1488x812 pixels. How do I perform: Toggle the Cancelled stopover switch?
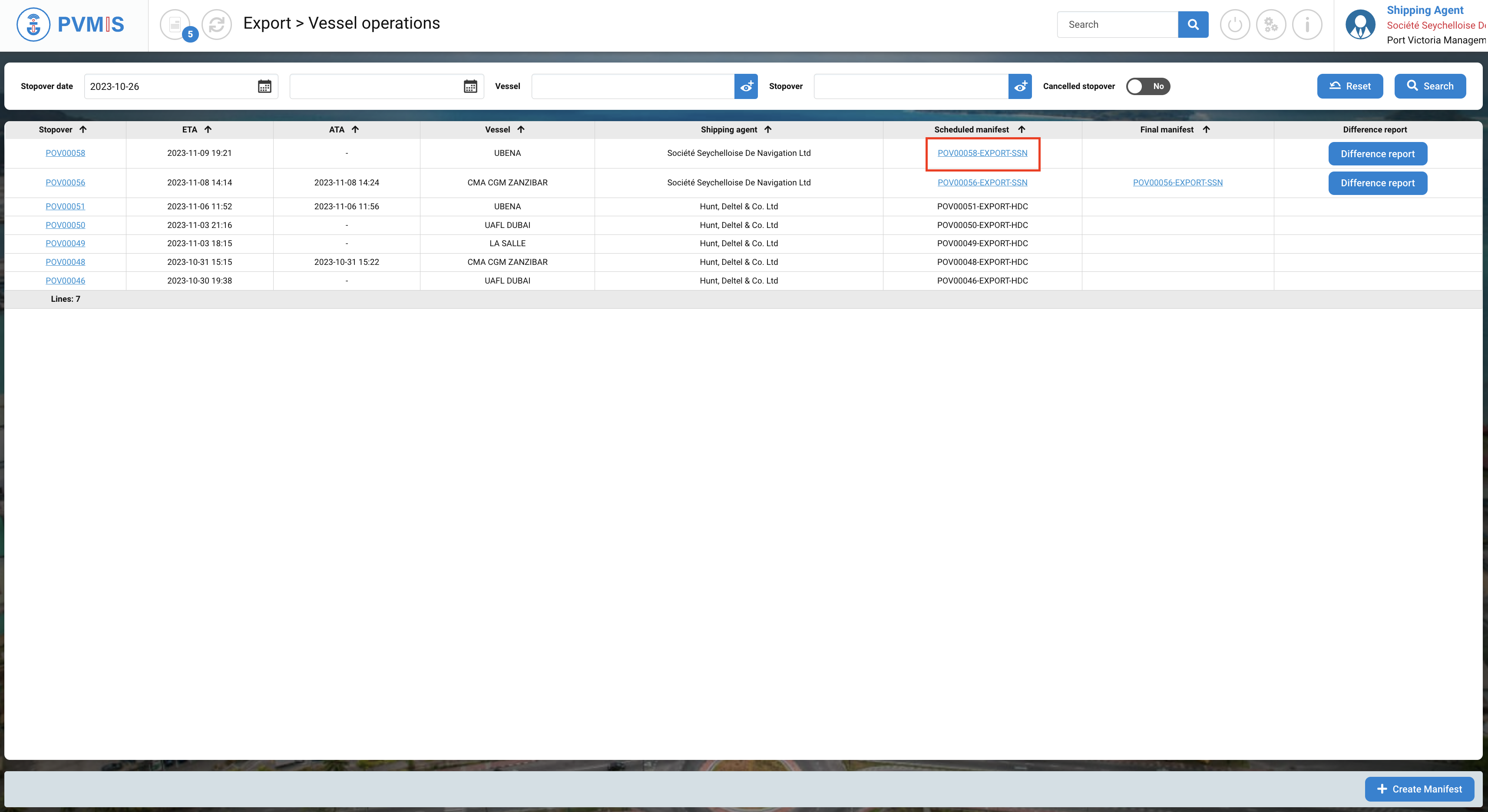point(1148,86)
